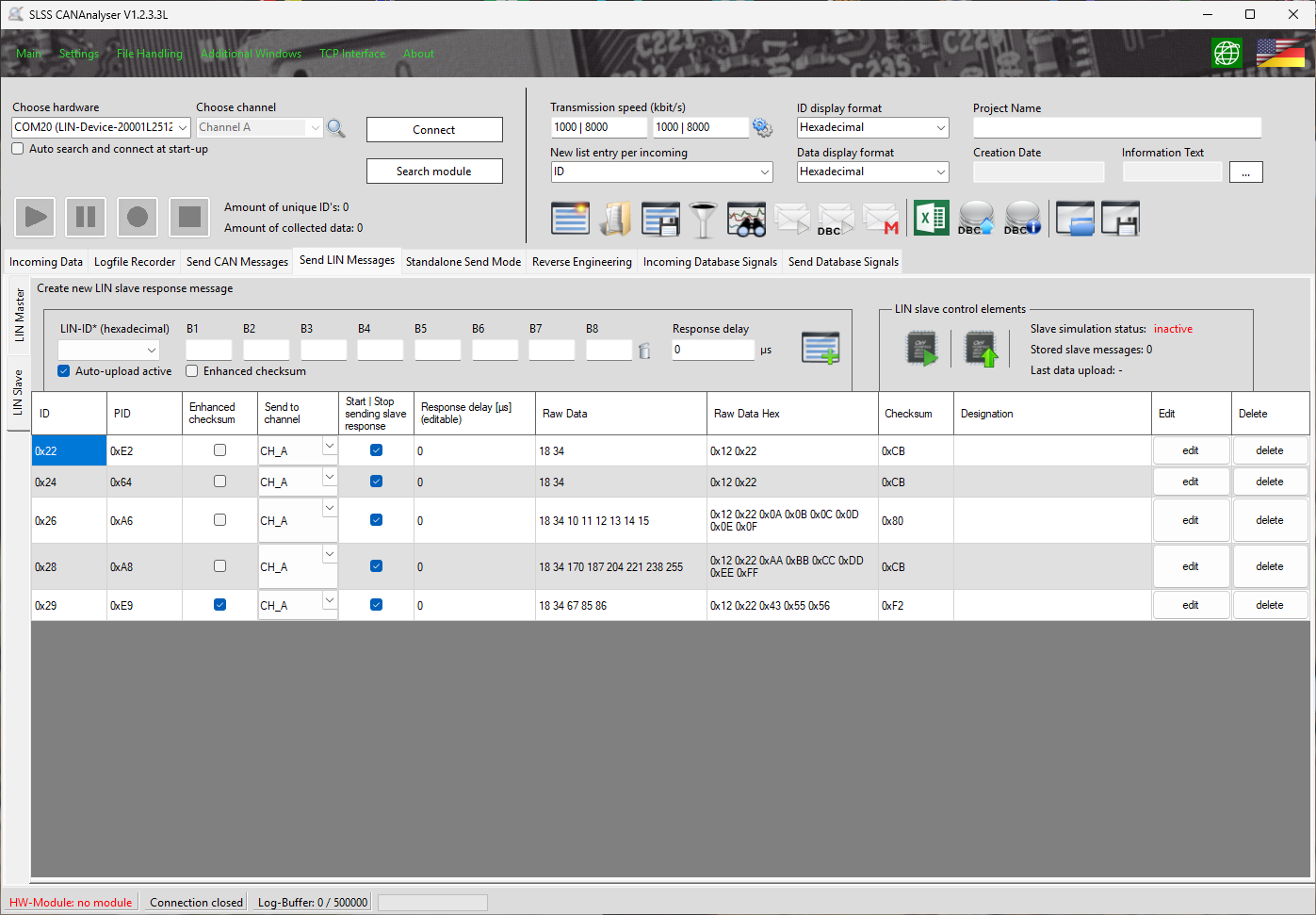This screenshot has height=915, width=1316.
Task: Tick the Enhanced checksum checkbox above the table
Action: click(x=192, y=371)
